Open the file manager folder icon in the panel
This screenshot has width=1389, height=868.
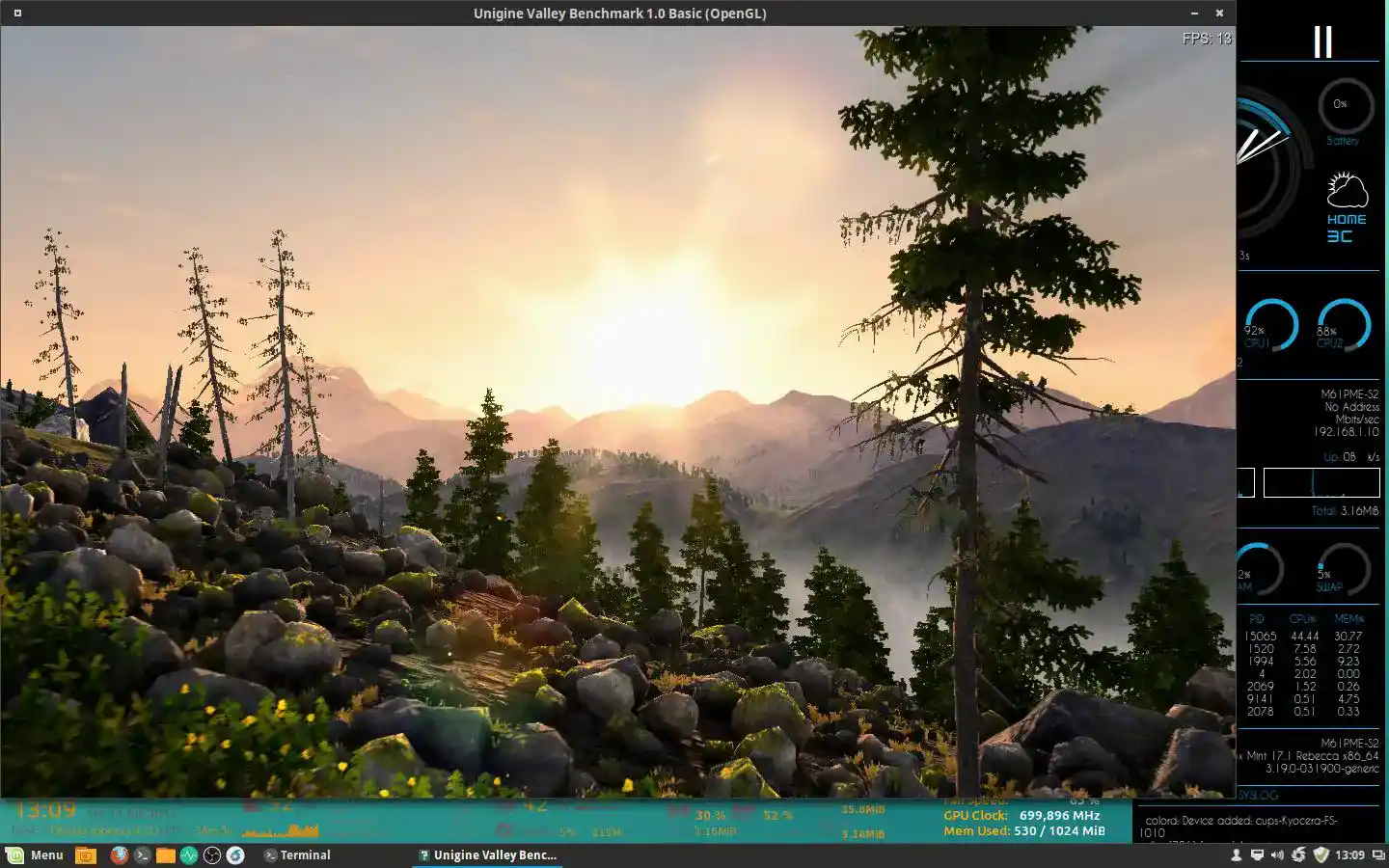tap(165, 854)
